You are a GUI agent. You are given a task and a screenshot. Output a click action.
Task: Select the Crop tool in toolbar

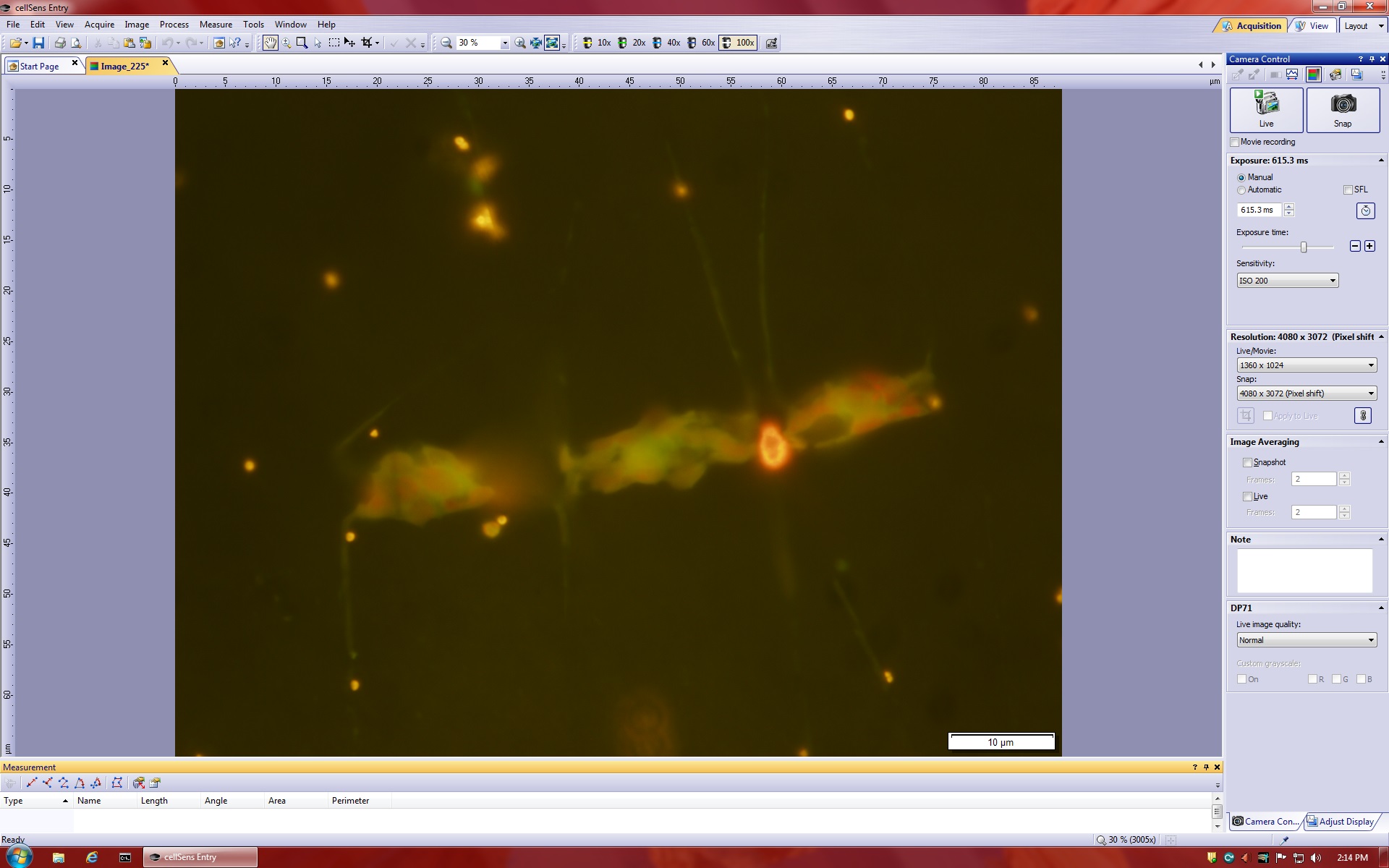coord(367,43)
